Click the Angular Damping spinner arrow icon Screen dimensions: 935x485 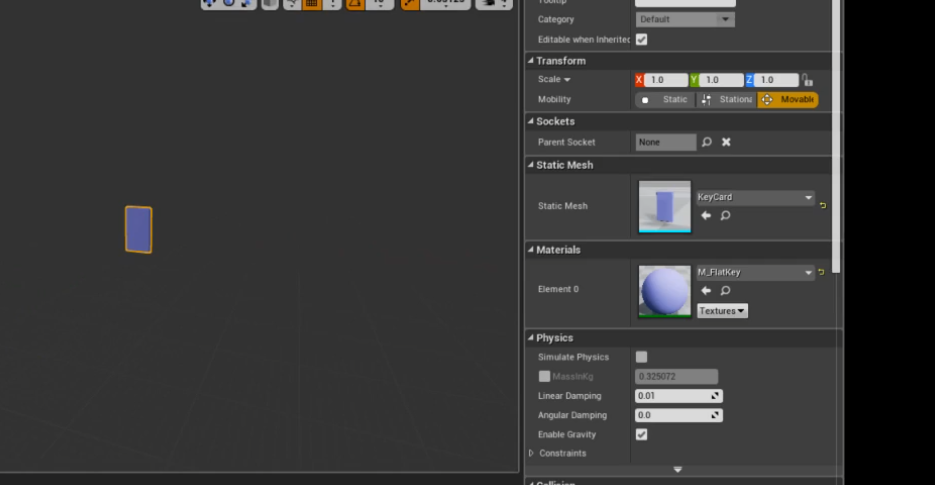715,415
